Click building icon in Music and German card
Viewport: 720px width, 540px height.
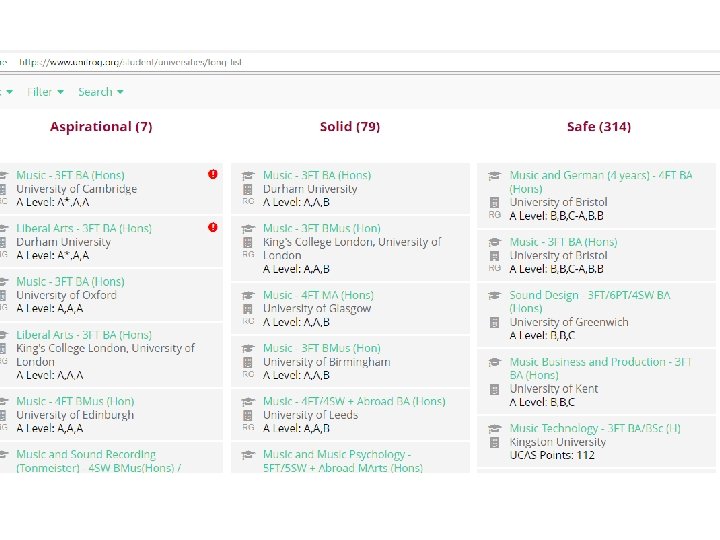(x=495, y=202)
